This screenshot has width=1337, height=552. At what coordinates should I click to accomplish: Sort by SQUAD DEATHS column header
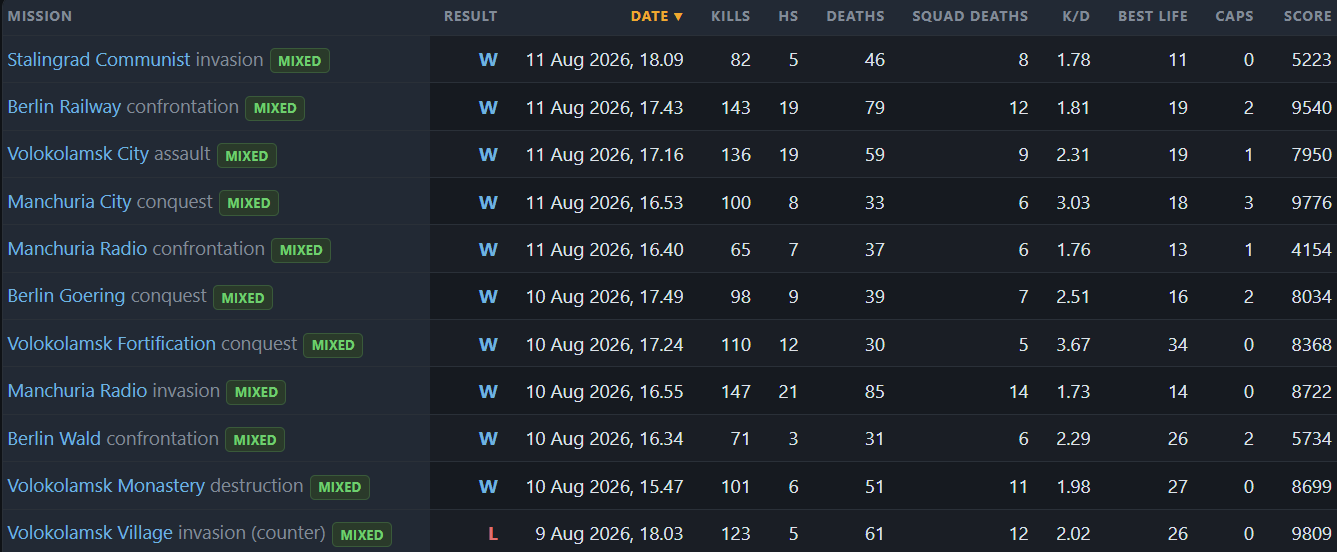(970, 16)
